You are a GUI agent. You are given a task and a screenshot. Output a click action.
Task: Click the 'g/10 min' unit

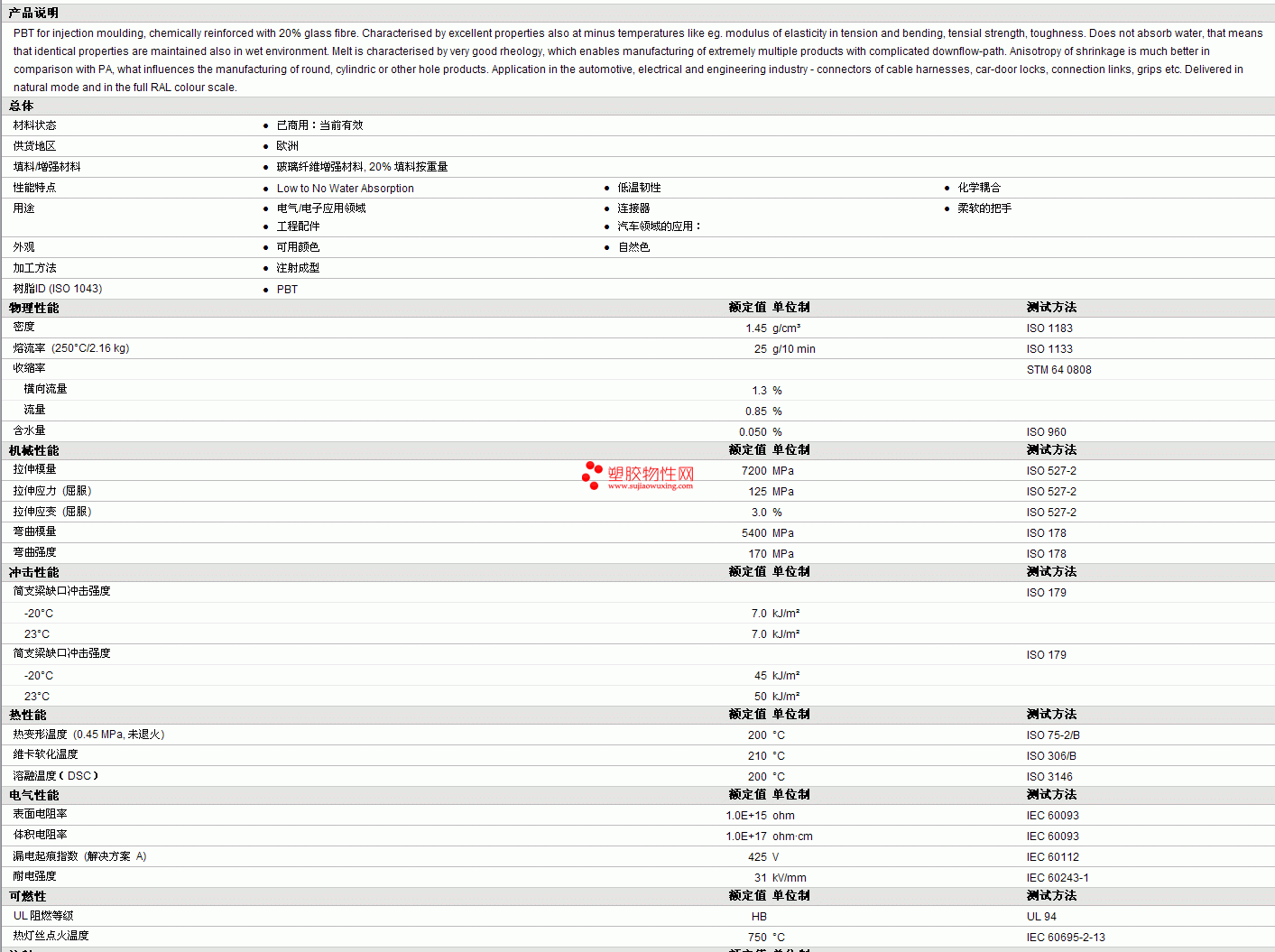pos(794,349)
